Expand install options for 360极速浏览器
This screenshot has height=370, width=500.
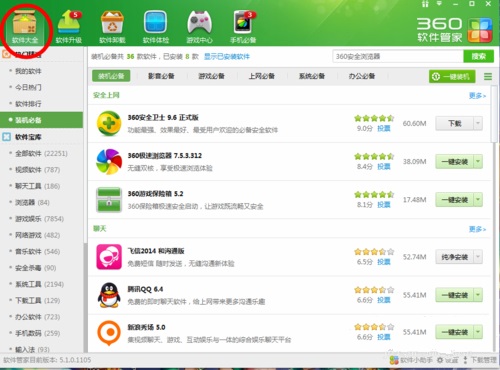point(478,162)
